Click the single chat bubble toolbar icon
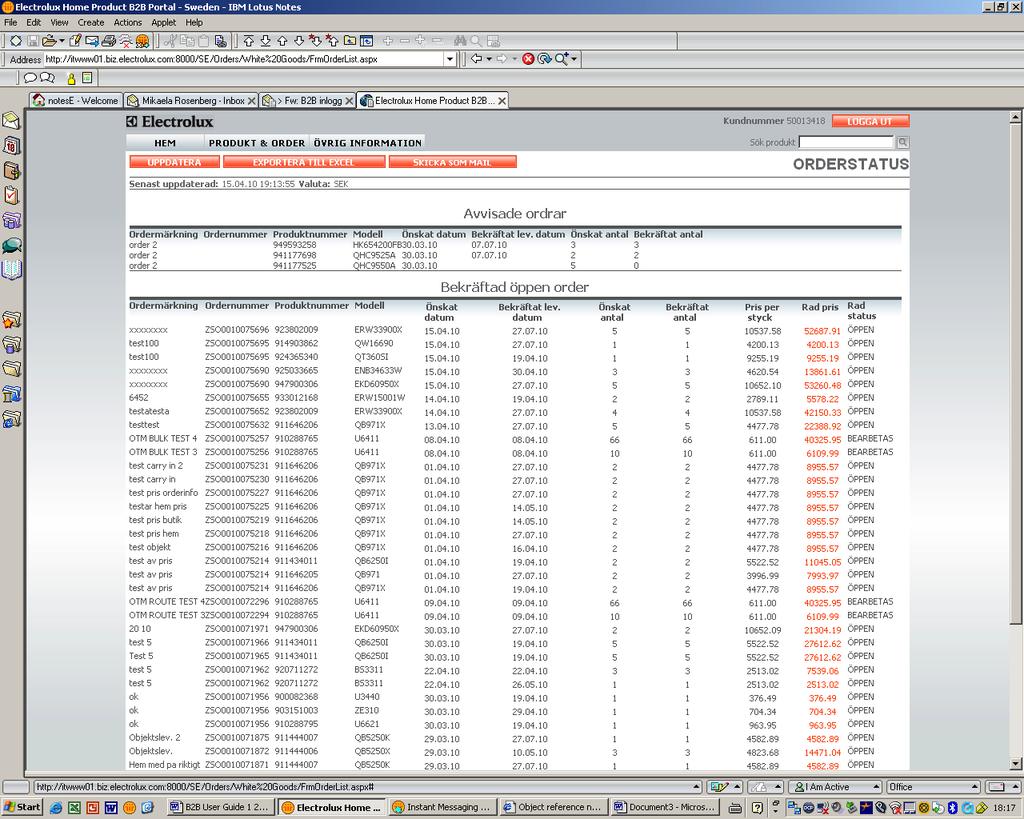The width and height of the screenshot is (1024, 819). 30,78
